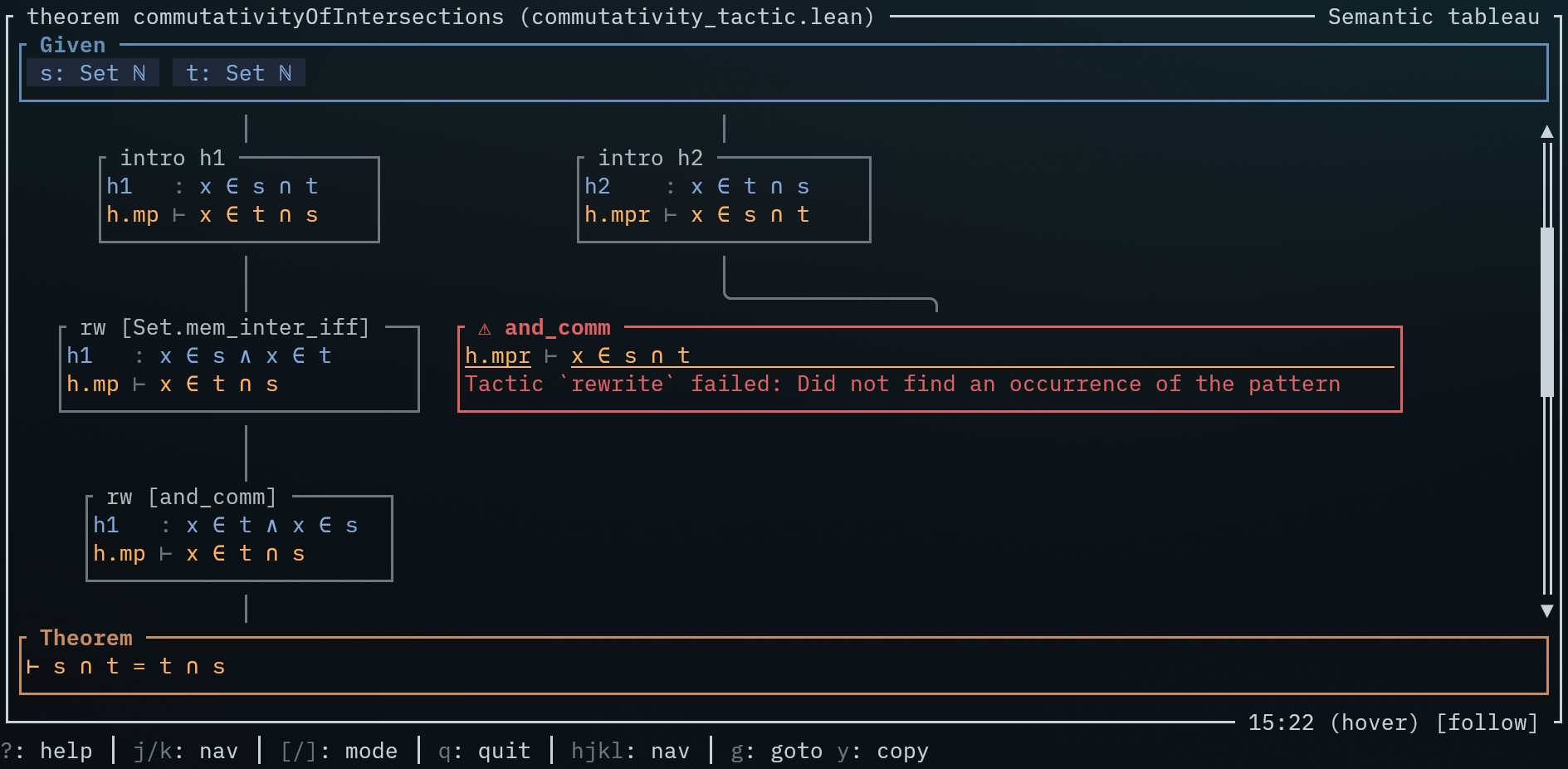Click the 't: Set ℕ' hypothesis chip
1568x769 pixels.
click(x=239, y=73)
